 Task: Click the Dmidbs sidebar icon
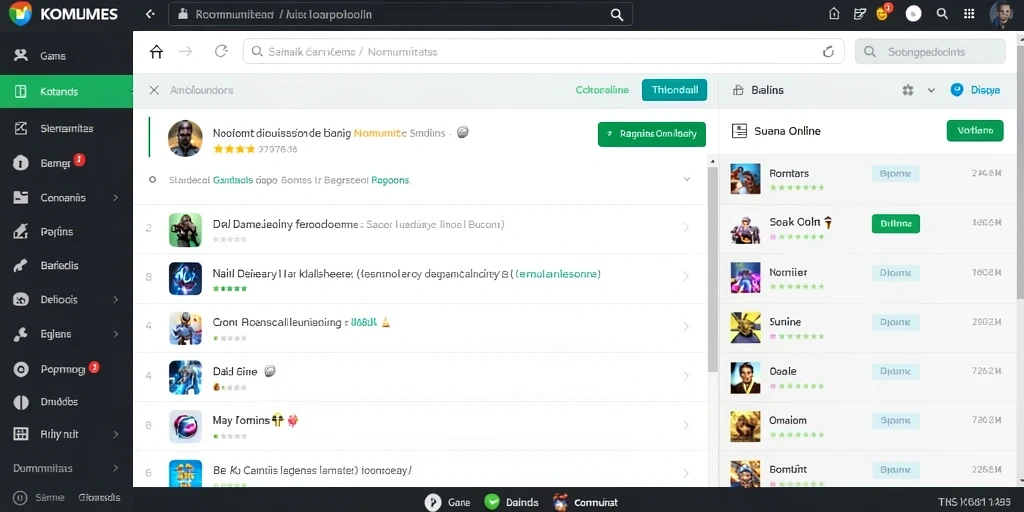point(21,402)
